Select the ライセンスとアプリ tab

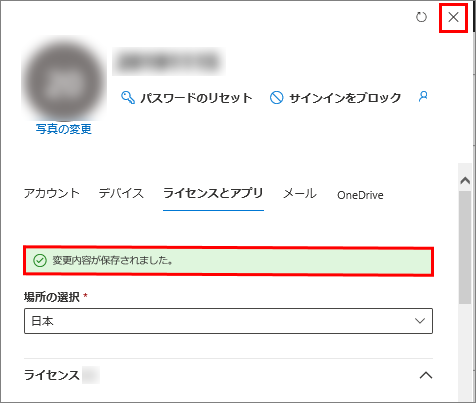213,193
